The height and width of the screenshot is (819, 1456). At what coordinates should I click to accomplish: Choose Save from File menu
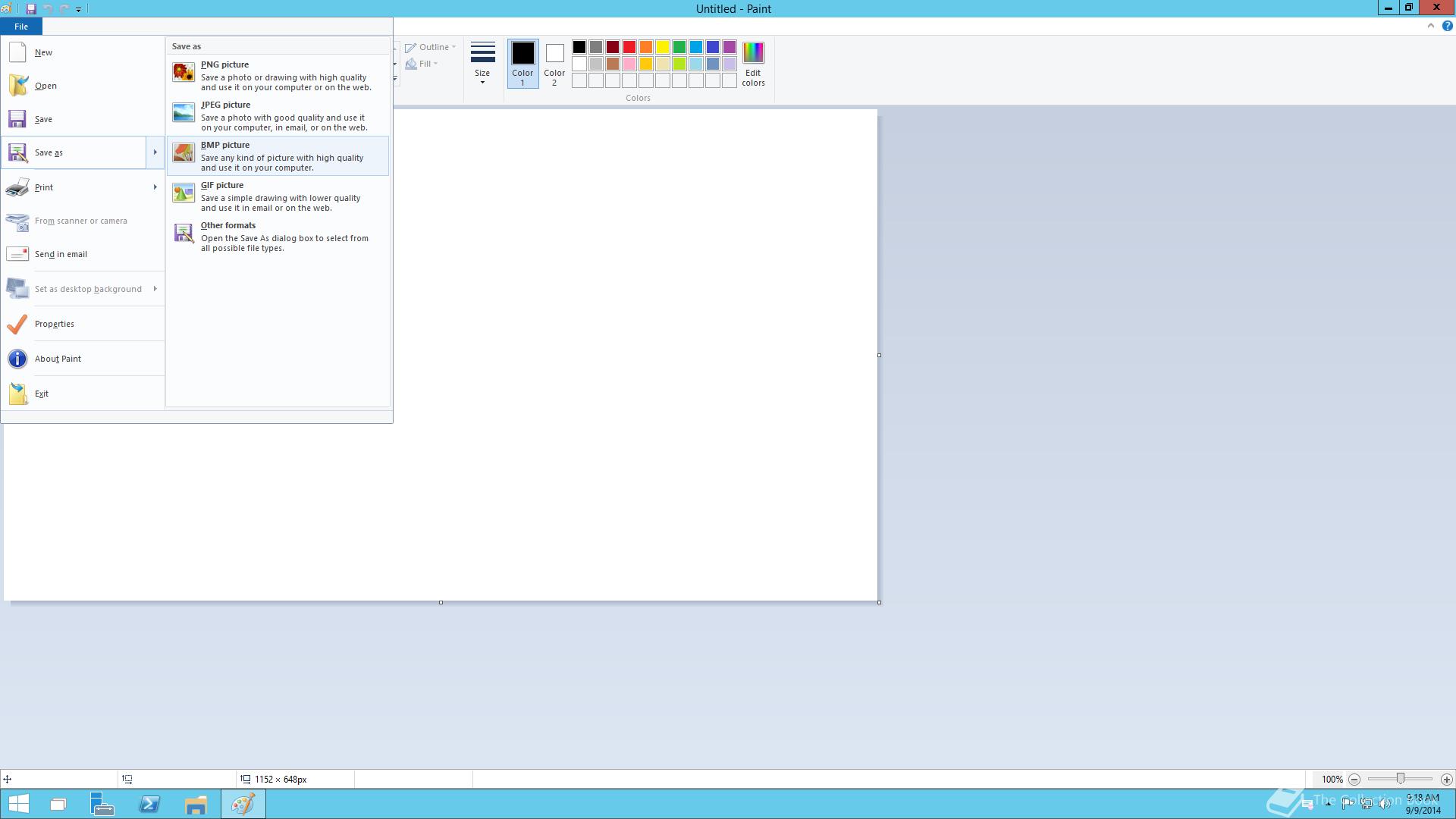click(83, 119)
